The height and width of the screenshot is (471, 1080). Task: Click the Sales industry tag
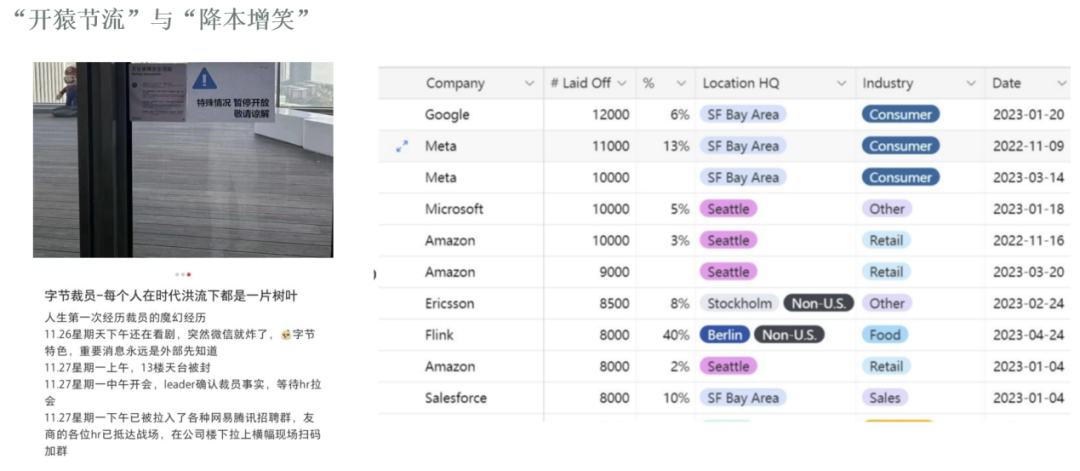point(884,398)
